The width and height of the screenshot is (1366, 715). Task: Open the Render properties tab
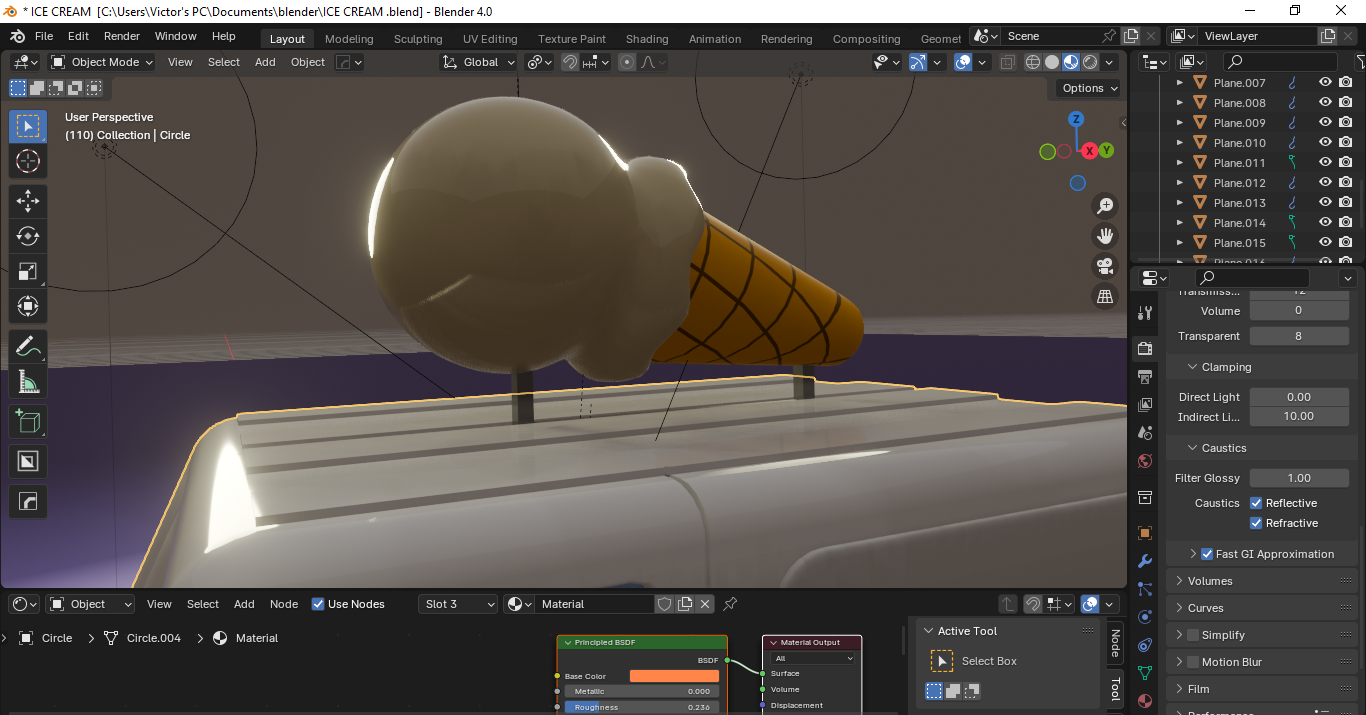pos(1146,348)
